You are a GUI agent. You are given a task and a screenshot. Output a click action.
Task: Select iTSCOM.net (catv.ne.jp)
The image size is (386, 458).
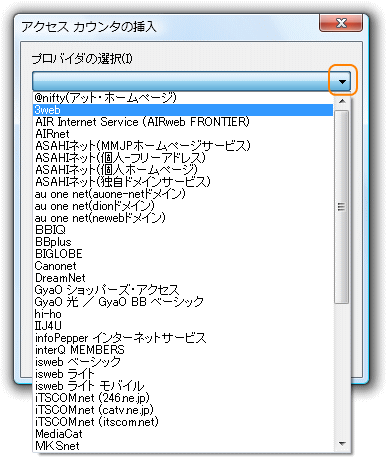183,410
